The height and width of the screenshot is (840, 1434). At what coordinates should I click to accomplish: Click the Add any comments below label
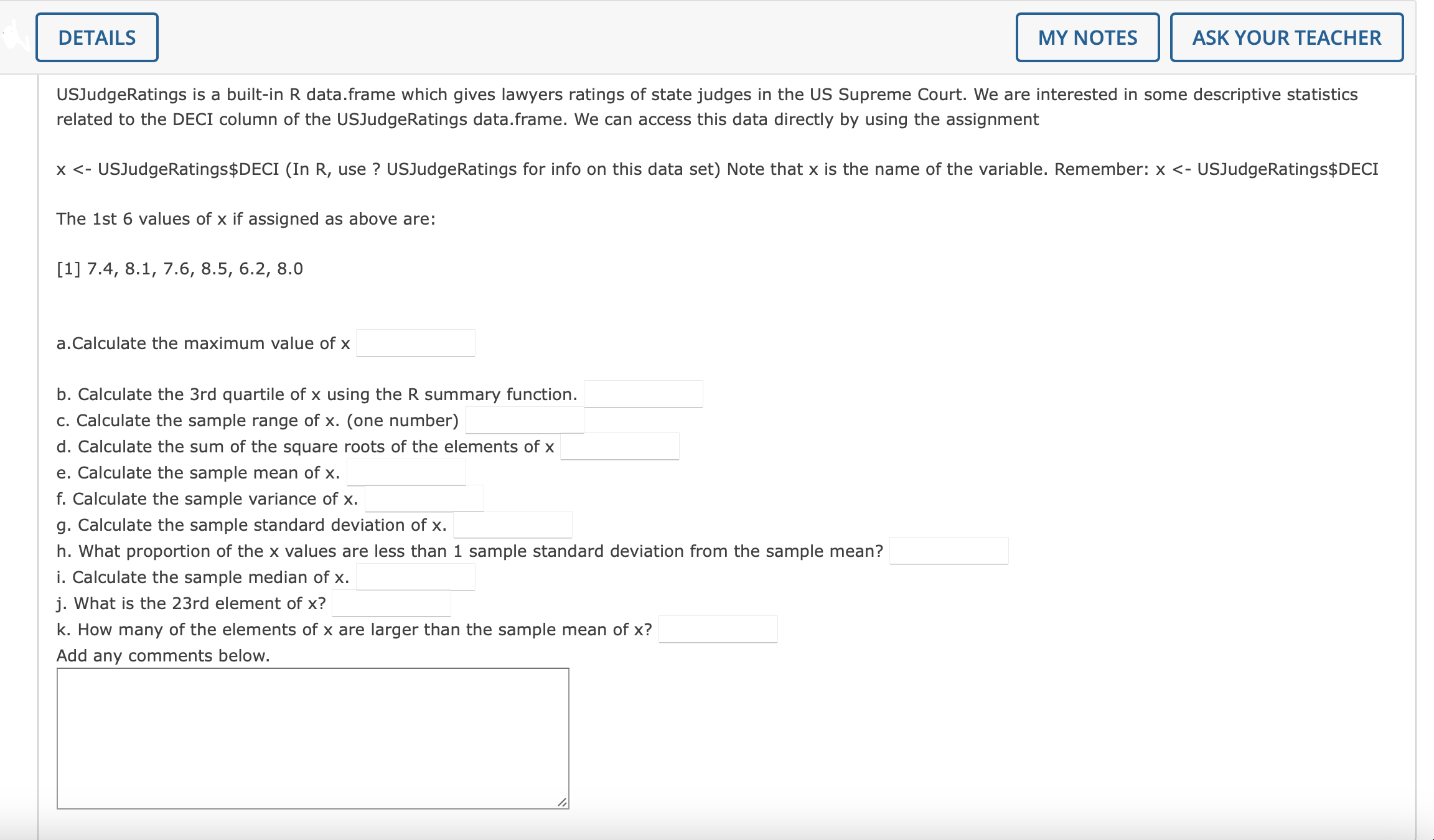coord(163,655)
